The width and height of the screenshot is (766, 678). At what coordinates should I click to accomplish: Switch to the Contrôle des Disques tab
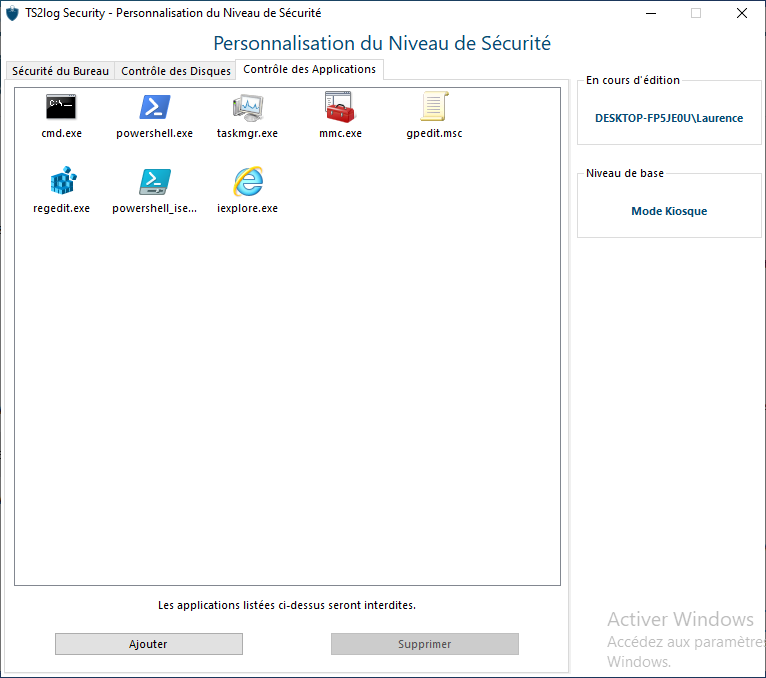(176, 71)
